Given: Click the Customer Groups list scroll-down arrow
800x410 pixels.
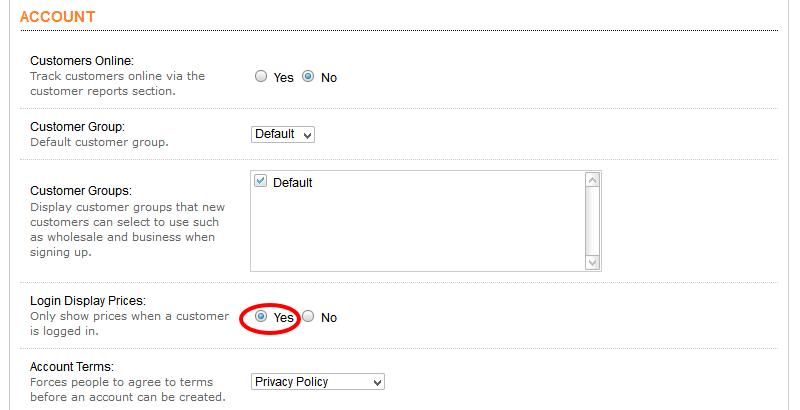Looking at the screenshot, I should 592,262.
